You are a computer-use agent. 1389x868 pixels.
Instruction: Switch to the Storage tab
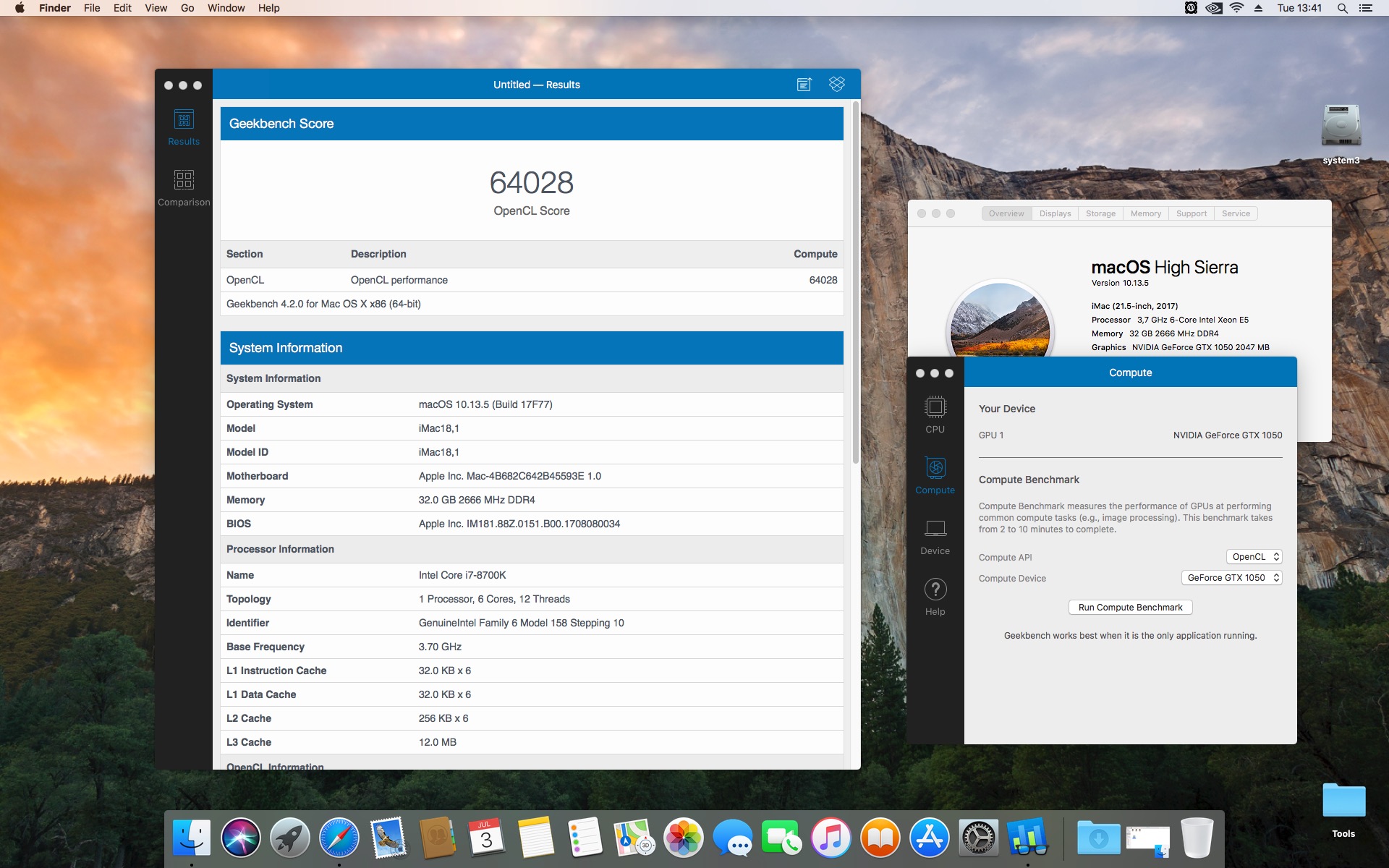point(1100,213)
